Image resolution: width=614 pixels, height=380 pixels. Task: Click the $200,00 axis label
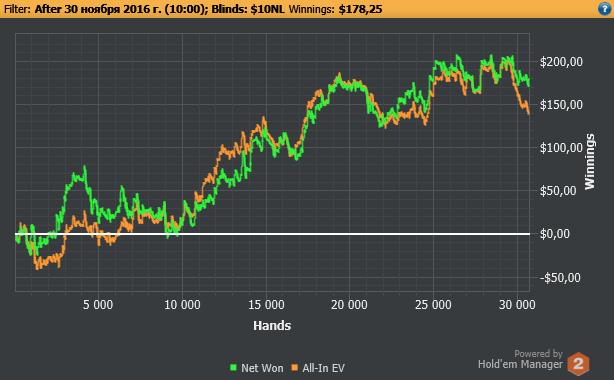pyautogui.click(x=561, y=62)
